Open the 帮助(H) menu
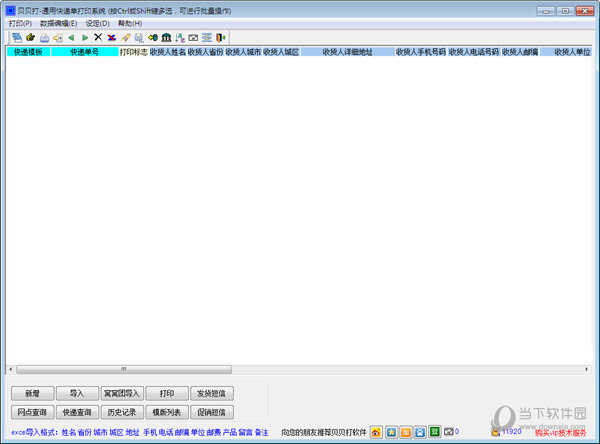This screenshot has height=444, width=600. [130, 23]
